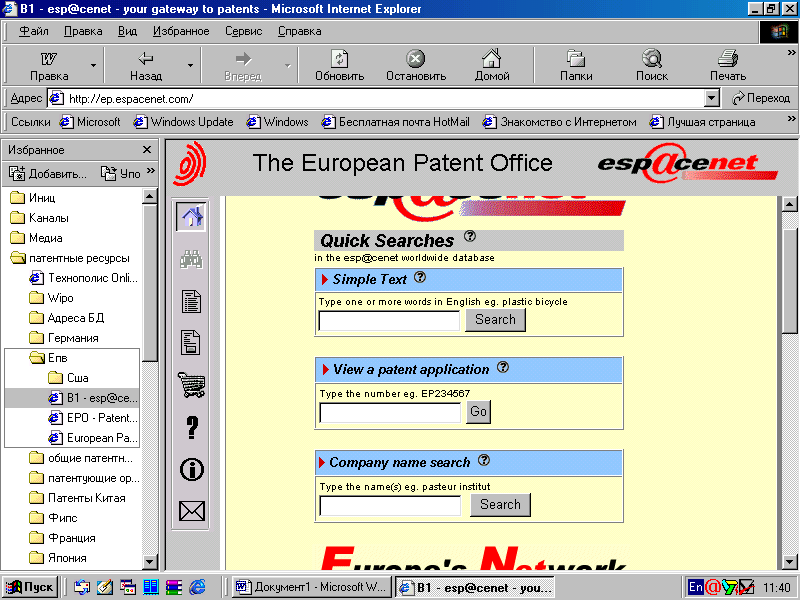Open the Избранное menu
Screen dimensions: 800x600
pos(181,31)
